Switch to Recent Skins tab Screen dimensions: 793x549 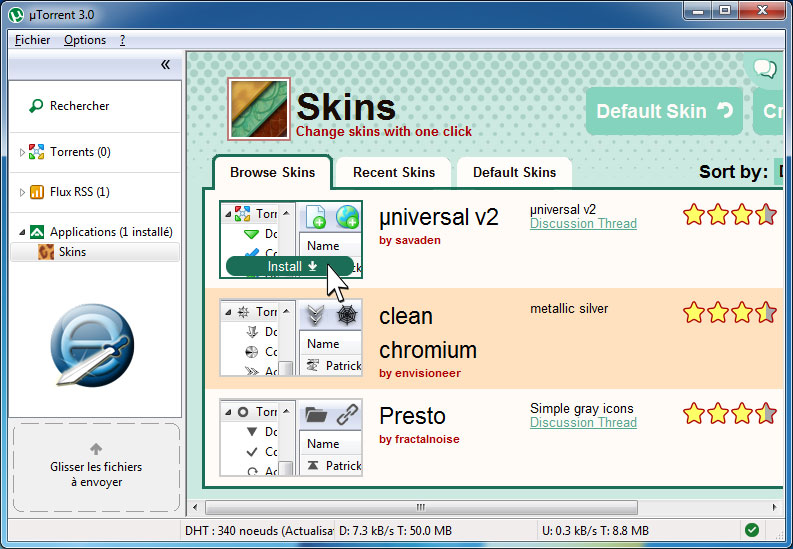[394, 172]
